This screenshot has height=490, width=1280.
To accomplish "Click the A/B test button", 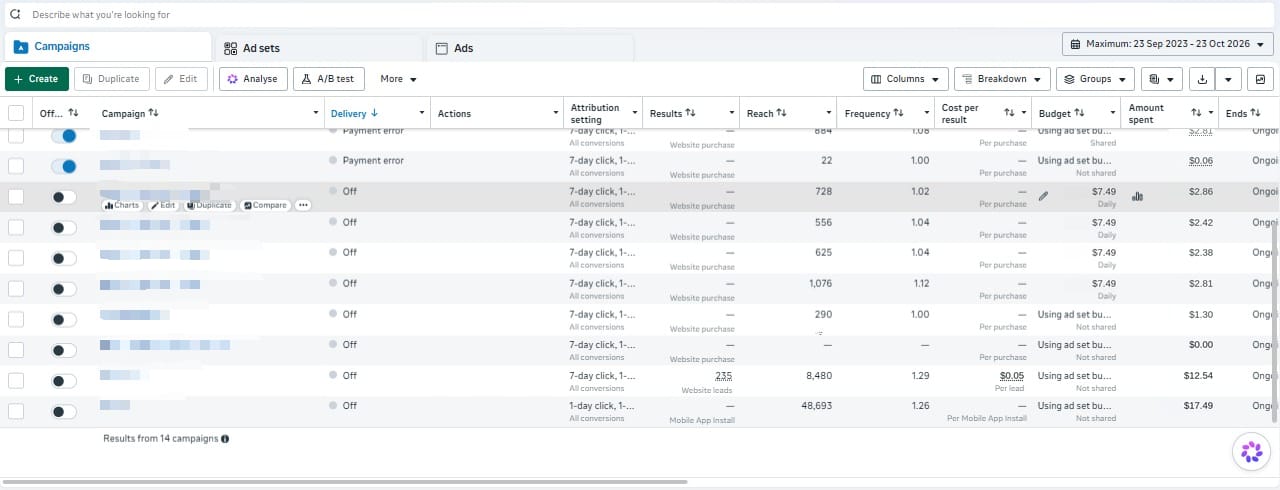I will 328,79.
